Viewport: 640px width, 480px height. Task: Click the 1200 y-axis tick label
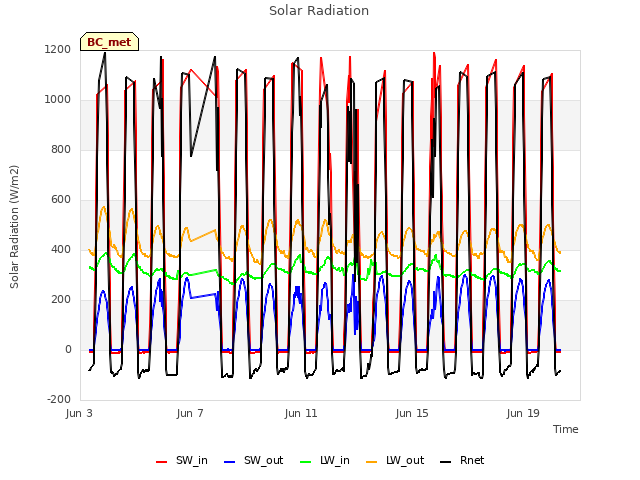[58, 49]
